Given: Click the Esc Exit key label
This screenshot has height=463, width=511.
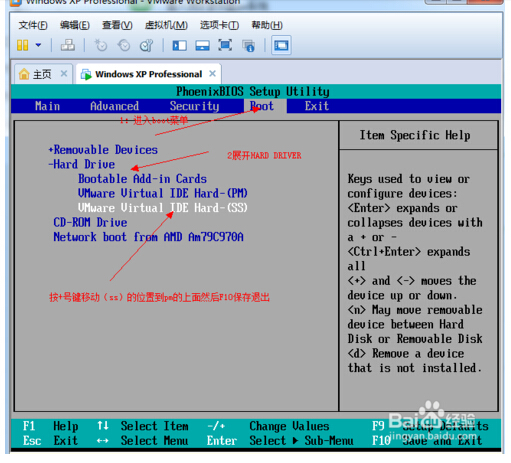Looking at the screenshot, I should point(50,441).
